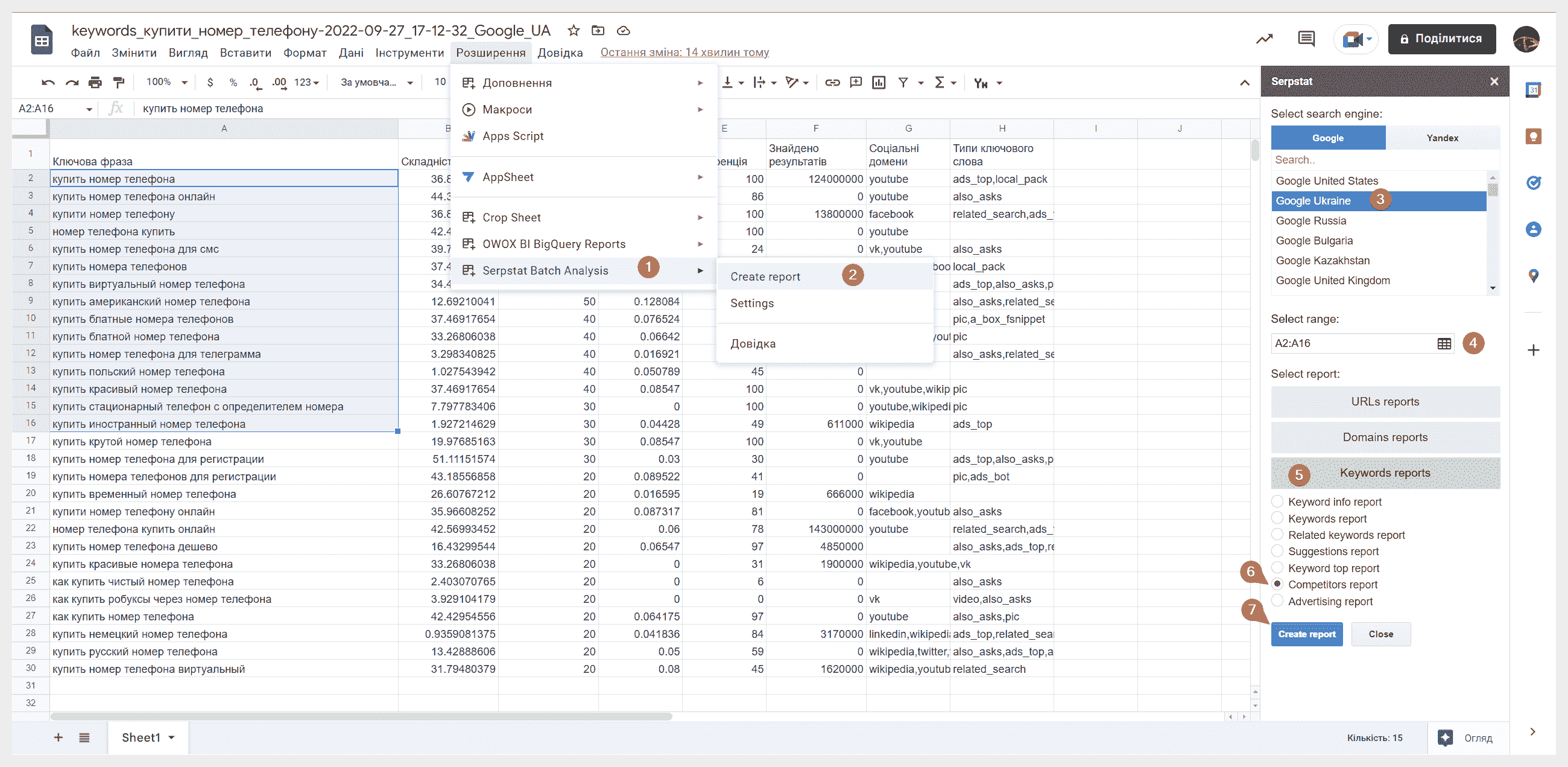Open Maps in side panel
Viewport: 1568px width, 767px height.
1533,276
